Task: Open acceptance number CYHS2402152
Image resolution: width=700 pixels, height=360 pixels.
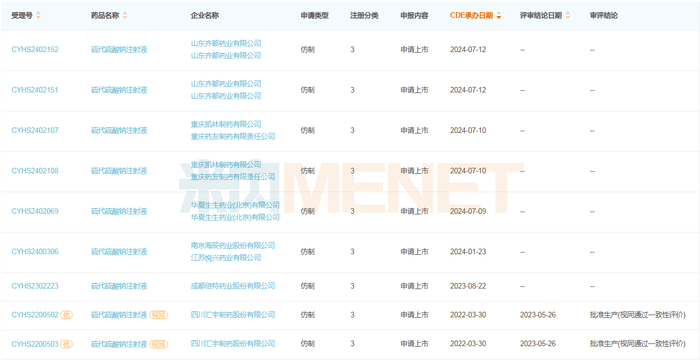Action: click(x=35, y=50)
